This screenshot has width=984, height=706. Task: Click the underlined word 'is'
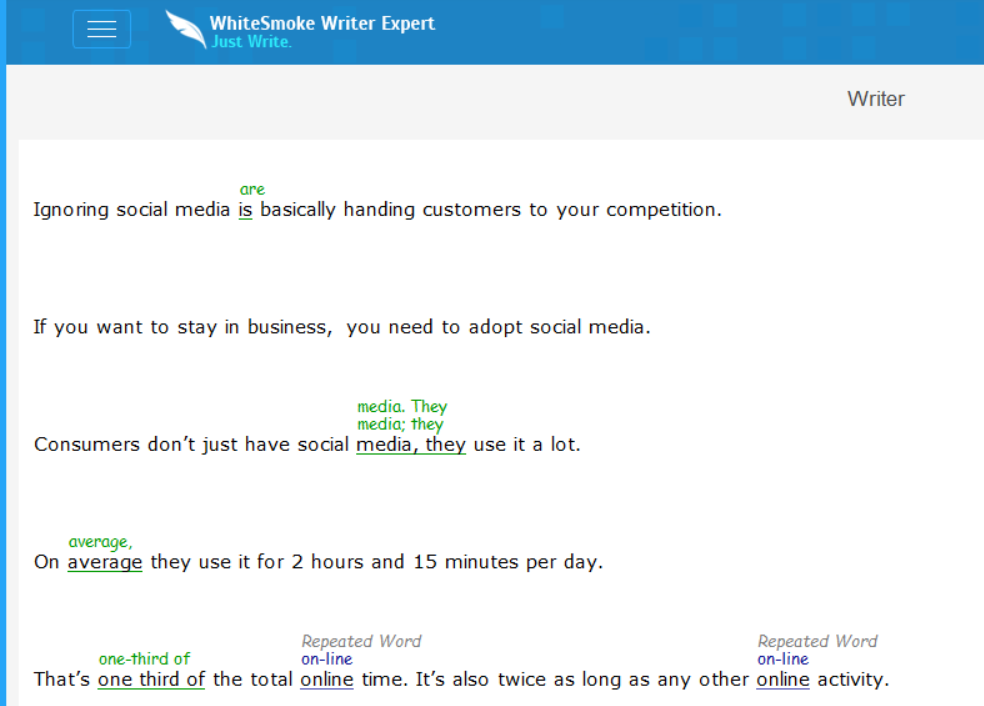tap(245, 209)
